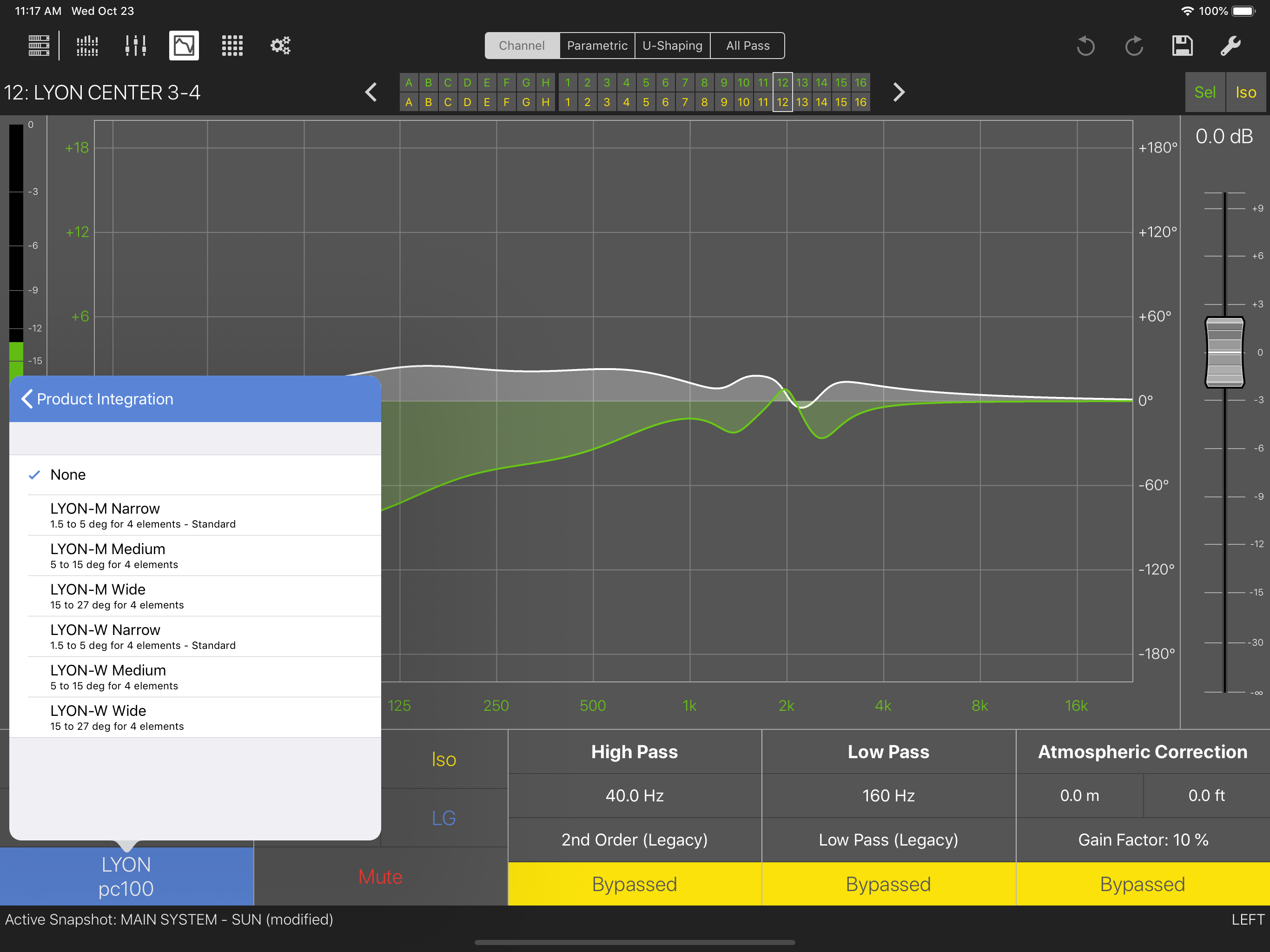Image resolution: width=1270 pixels, height=952 pixels.
Task: Choose LYON-M Medium preset
Action: point(195,556)
